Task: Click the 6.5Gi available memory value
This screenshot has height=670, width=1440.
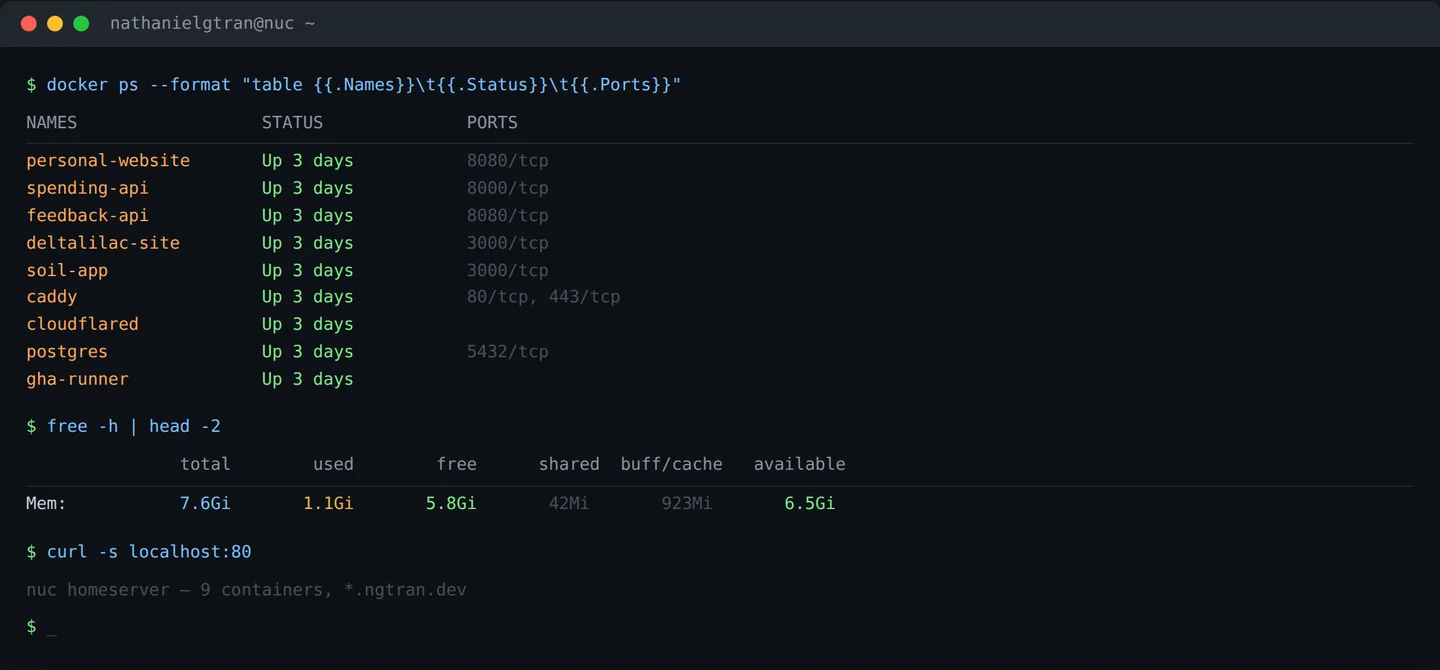Action: [810, 503]
